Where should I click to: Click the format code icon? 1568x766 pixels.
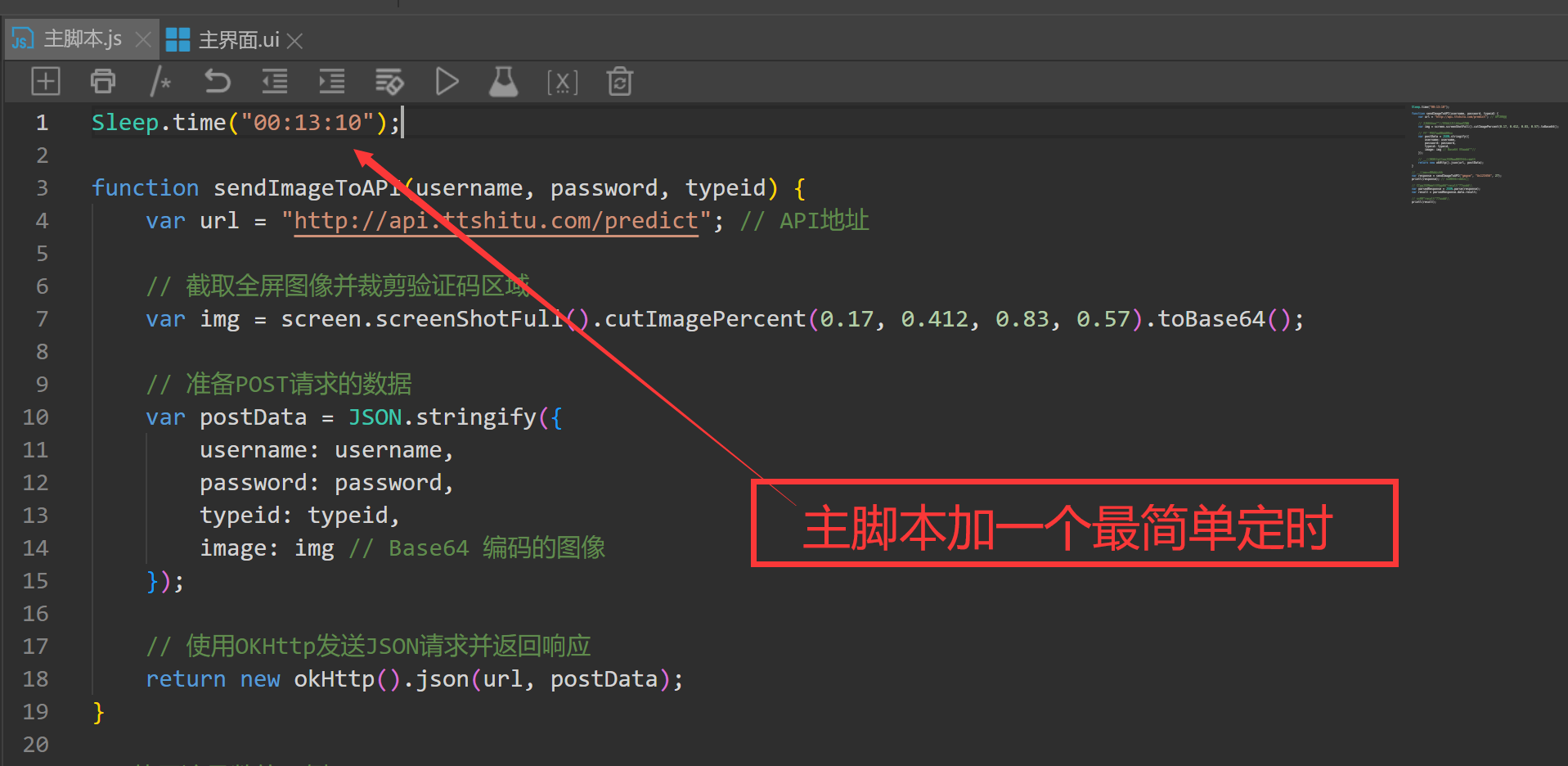click(389, 81)
